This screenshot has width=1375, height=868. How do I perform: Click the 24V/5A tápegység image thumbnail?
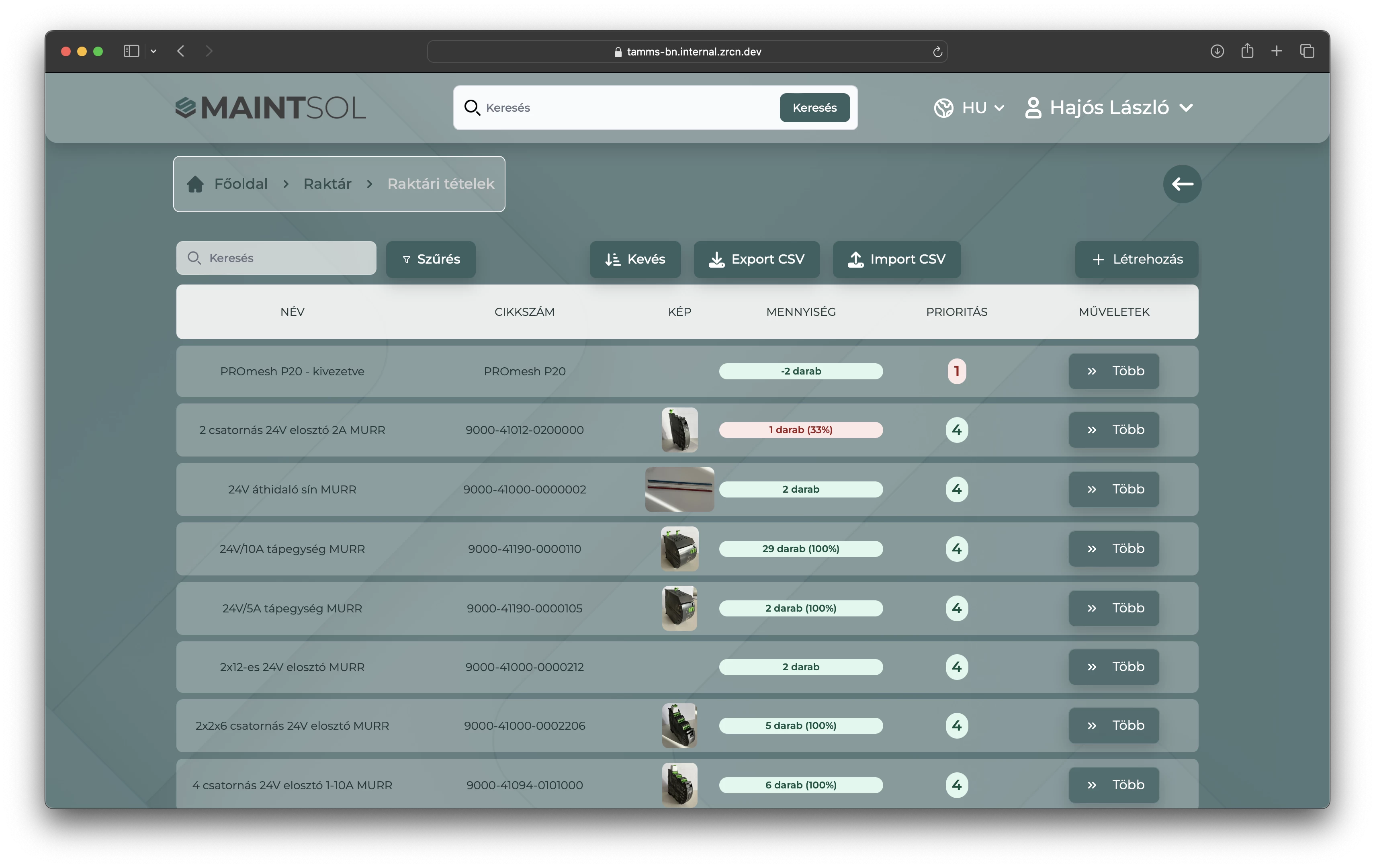coord(679,608)
